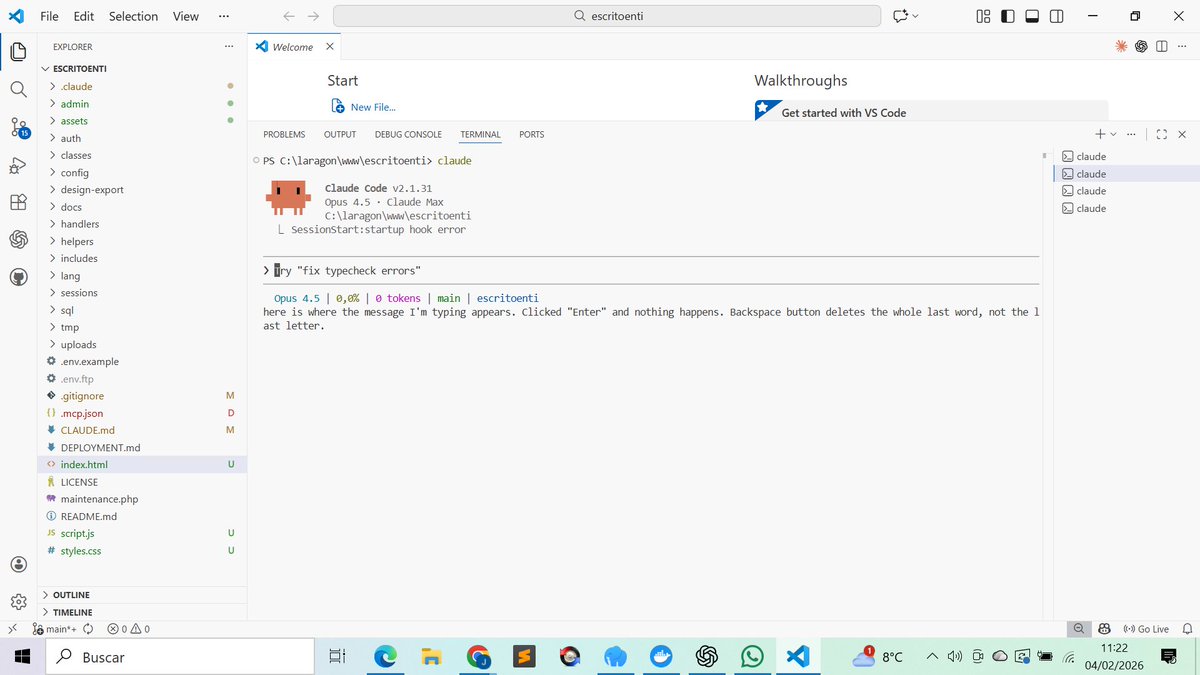This screenshot has width=1200, height=675.
Task: Click the New File... link
Action: point(364,107)
